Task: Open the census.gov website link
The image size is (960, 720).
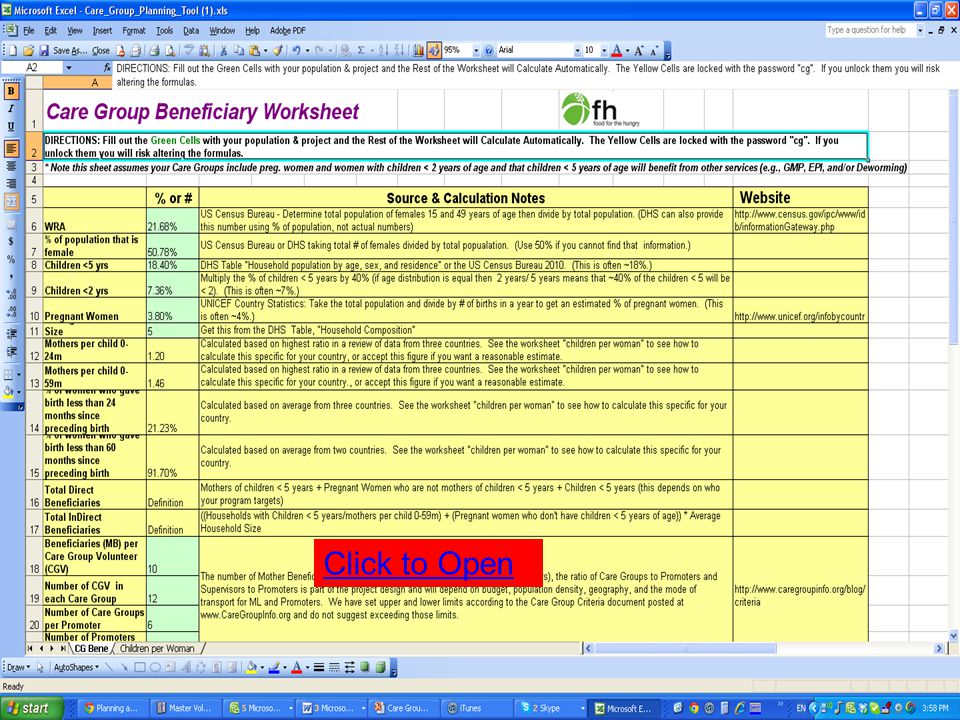Action: tap(800, 220)
